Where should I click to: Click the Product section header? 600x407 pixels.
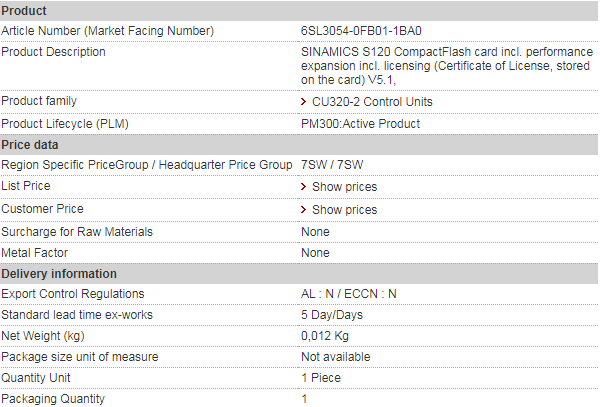tap(299, 11)
